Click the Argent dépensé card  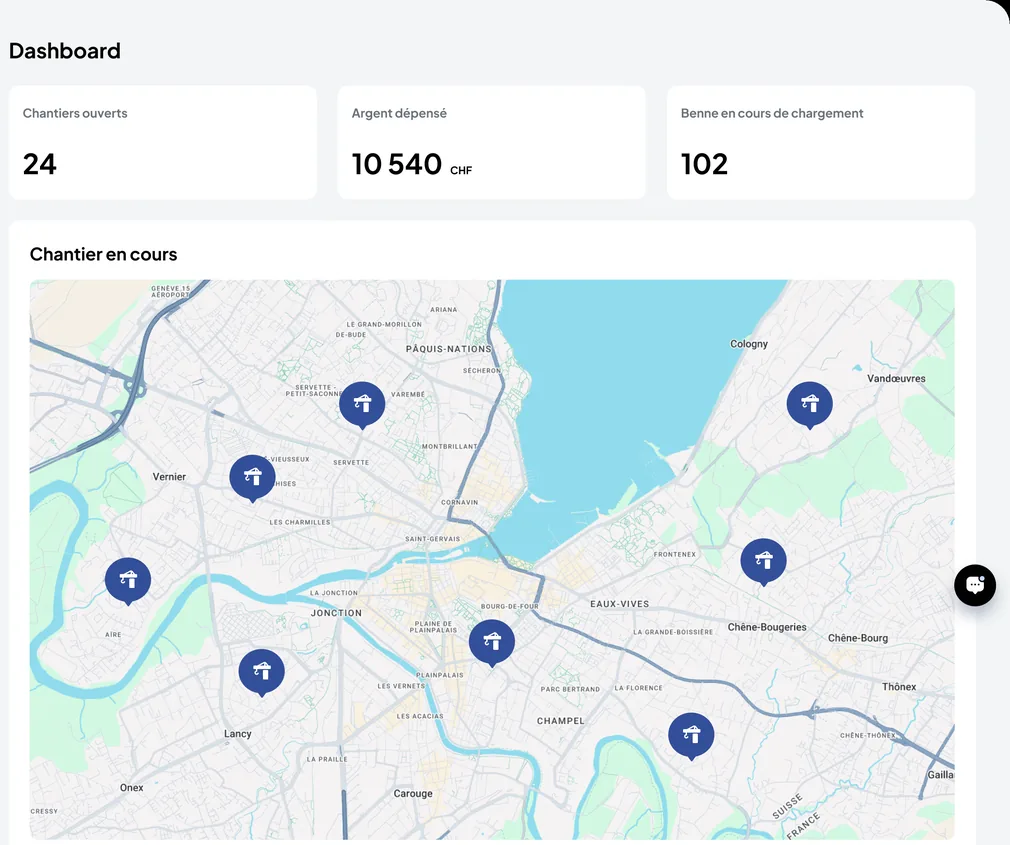click(x=491, y=142)
